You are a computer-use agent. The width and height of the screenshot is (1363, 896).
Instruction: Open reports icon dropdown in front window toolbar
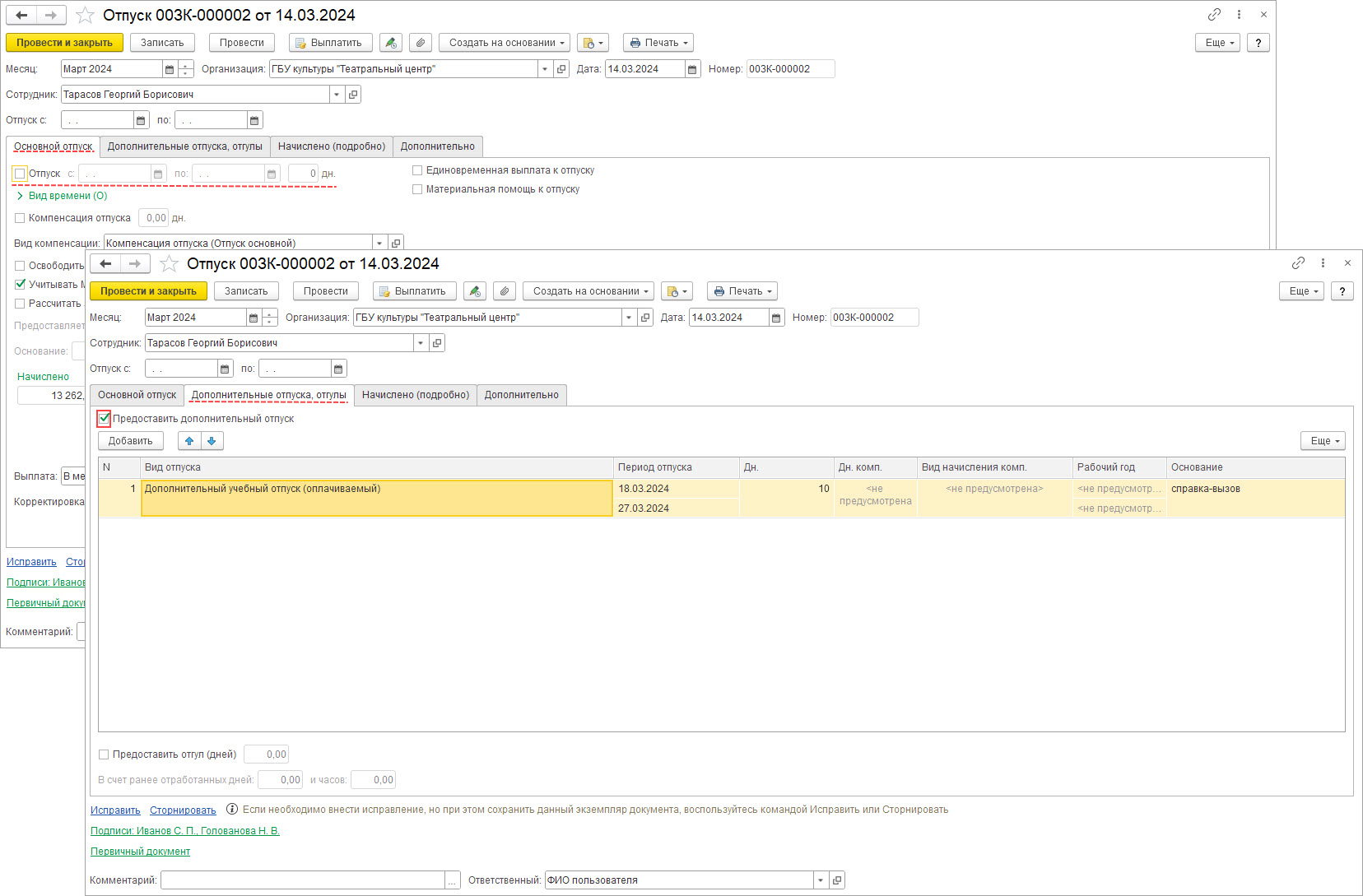[x=677, y=291]
